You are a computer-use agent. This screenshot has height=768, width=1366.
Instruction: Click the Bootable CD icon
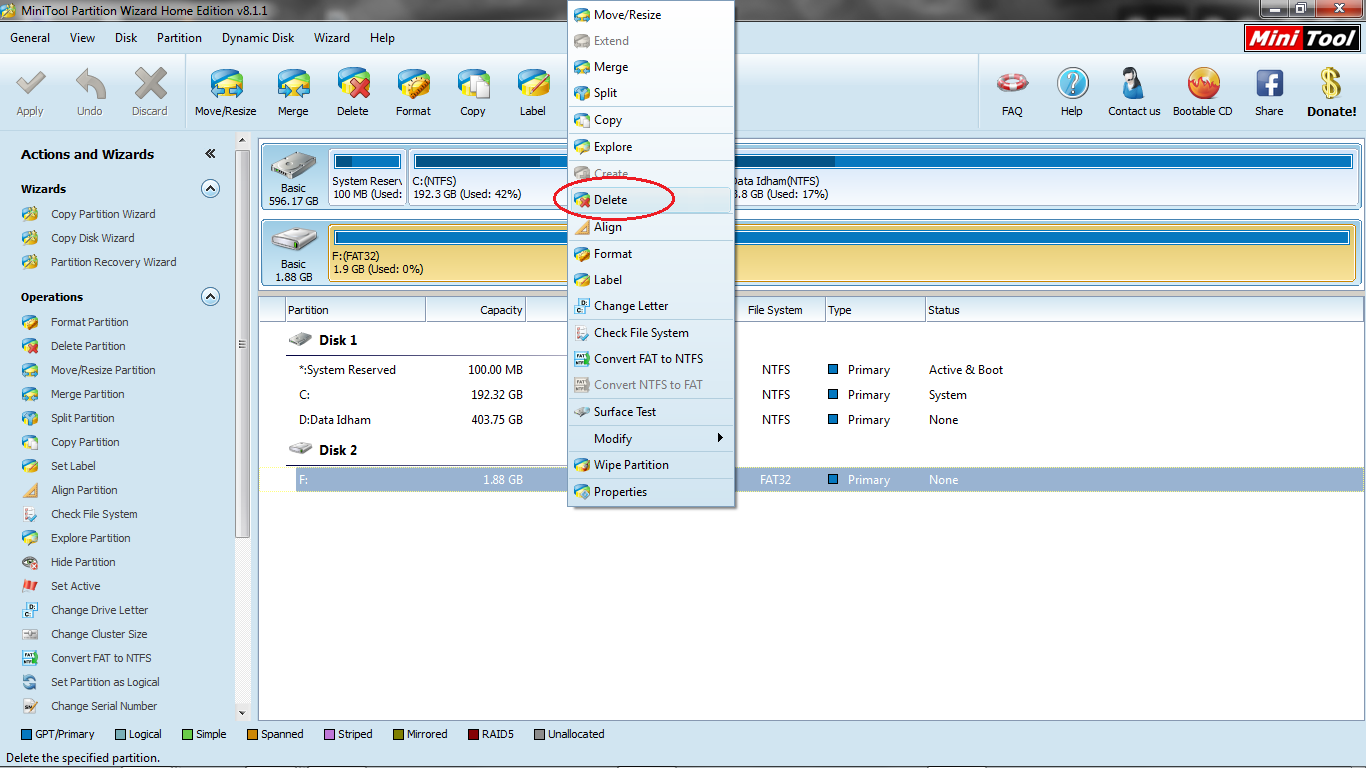click(1203, 83)
